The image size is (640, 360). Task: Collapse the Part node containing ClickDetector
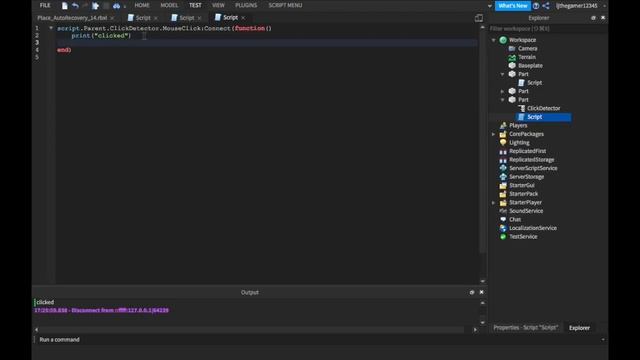pyautogui.click(x=502, y=100)
